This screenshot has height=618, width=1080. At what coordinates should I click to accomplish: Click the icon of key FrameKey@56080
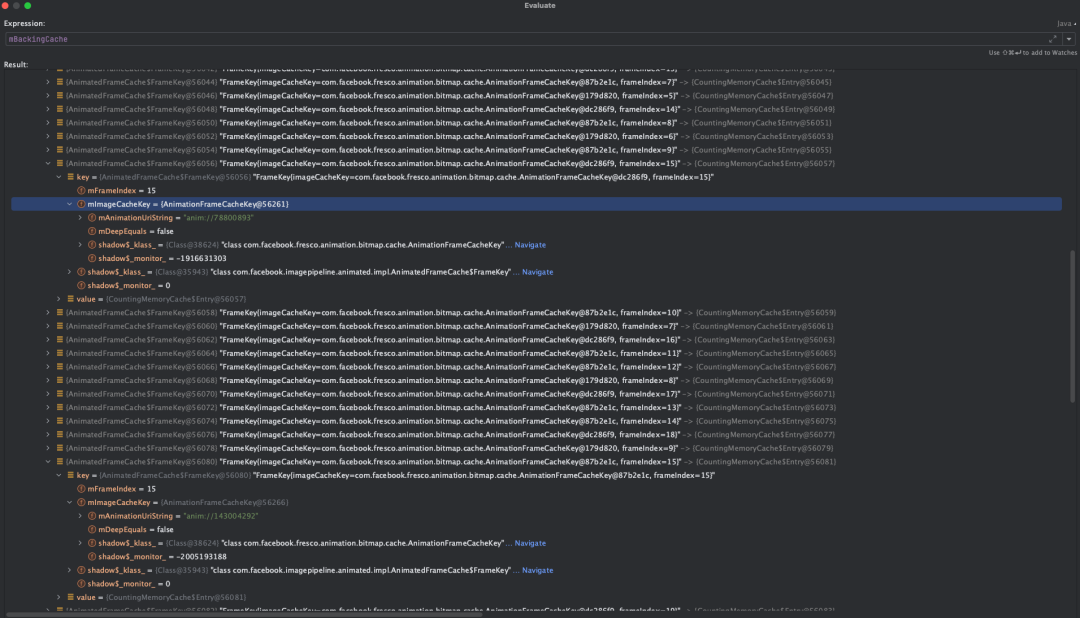tap(70, 475)
